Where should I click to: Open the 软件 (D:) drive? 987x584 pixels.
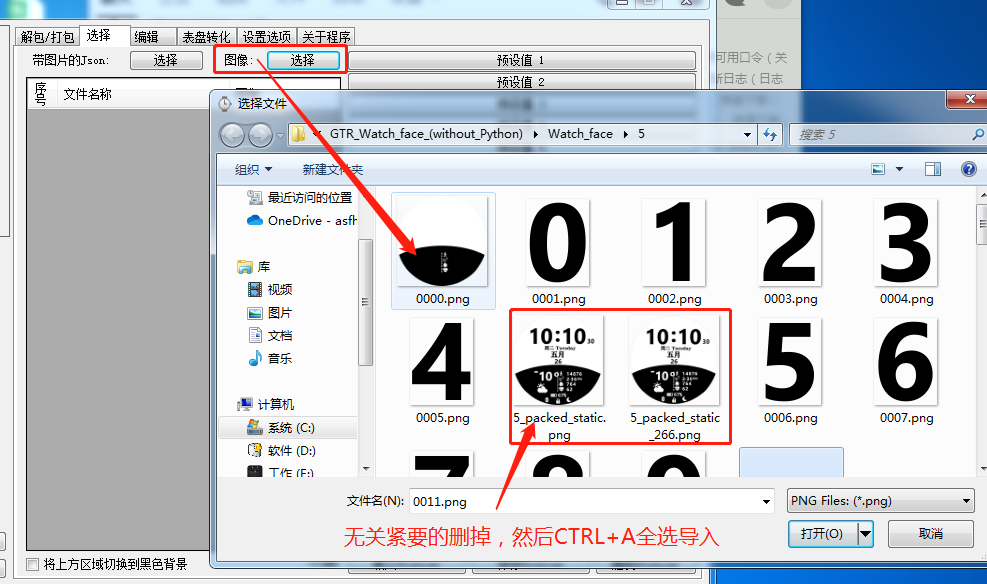click(x=281, y=451)
